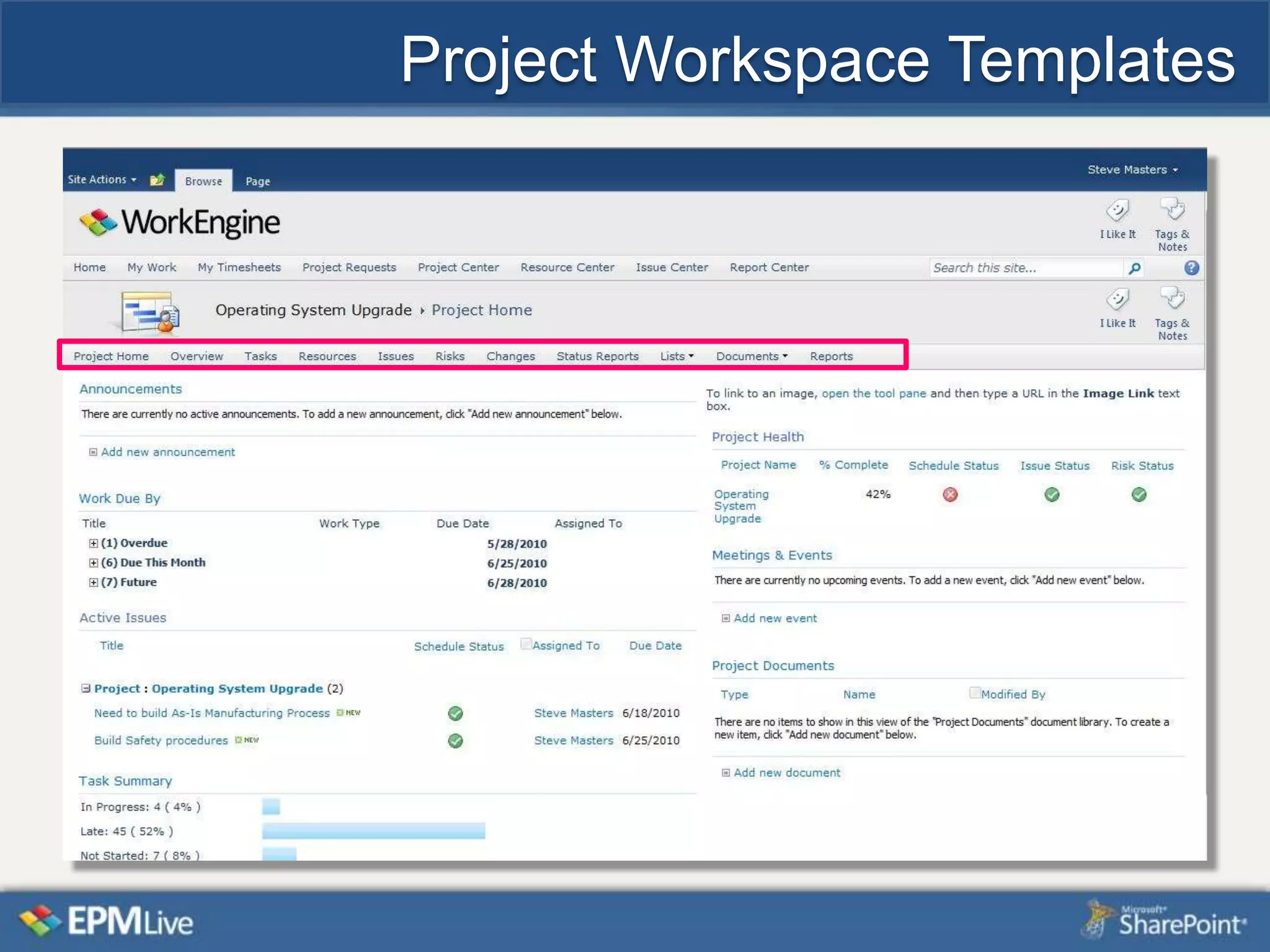Open the Report Center menu item
The width and height of the screenshot is (1270, 952).
tap(769, 268)
